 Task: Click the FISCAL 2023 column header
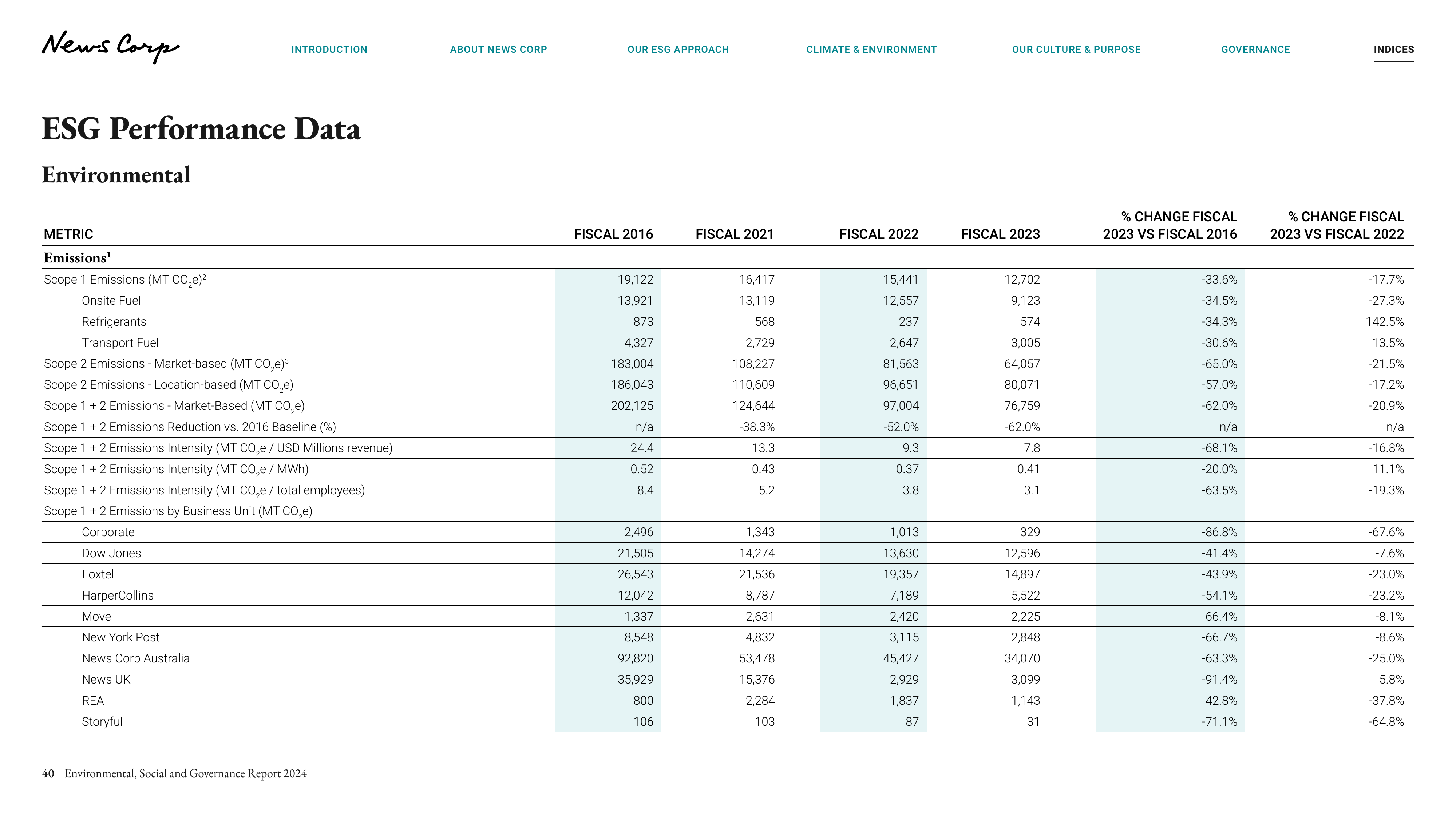coord(1000,234)
